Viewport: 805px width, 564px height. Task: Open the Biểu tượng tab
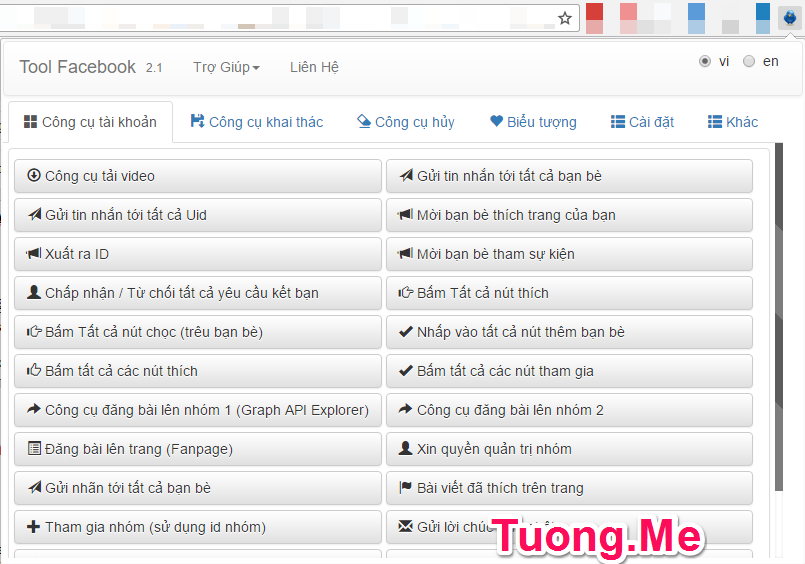click(x=533, y=122)
